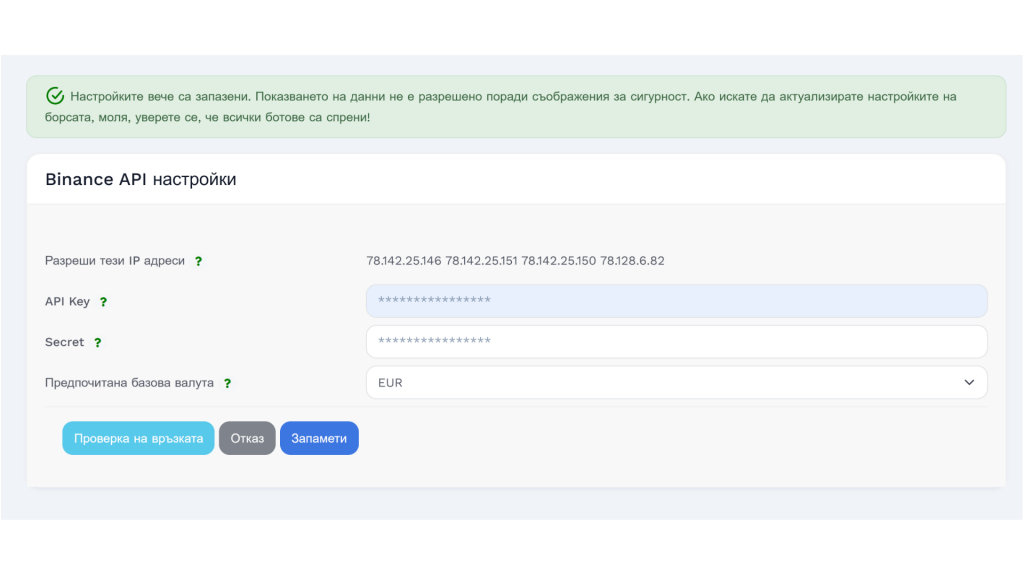The height and width of the screenshot is (576, 1024).
Task: Focus the Secret input field
Action: click(677, 342)
